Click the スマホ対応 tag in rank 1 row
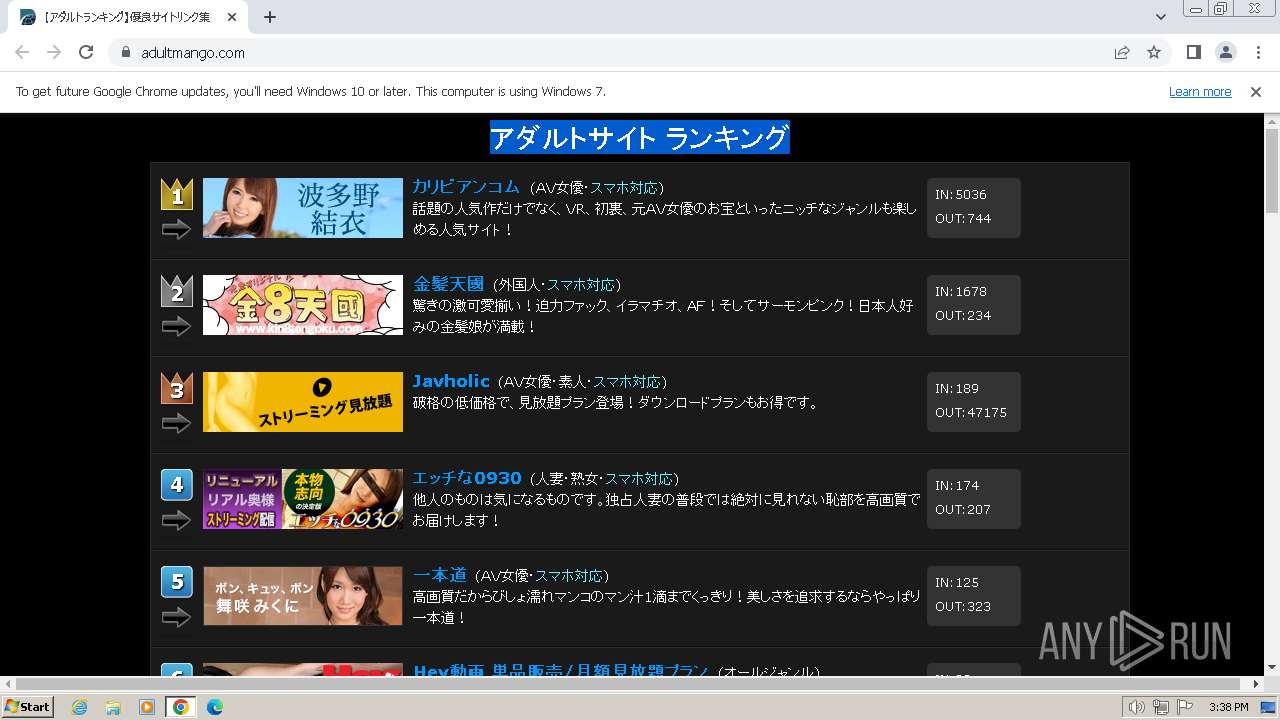 click(x=623, y=188)
